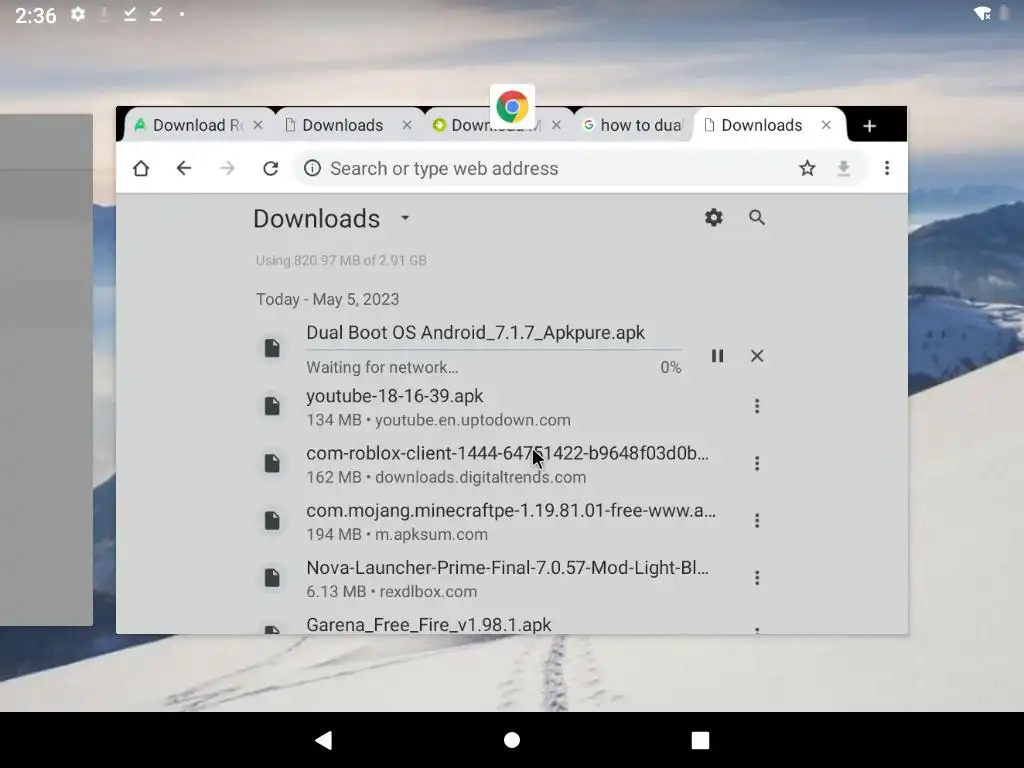Open options menu for youtube-18-16-39.apk

click(x=757, y=406)
